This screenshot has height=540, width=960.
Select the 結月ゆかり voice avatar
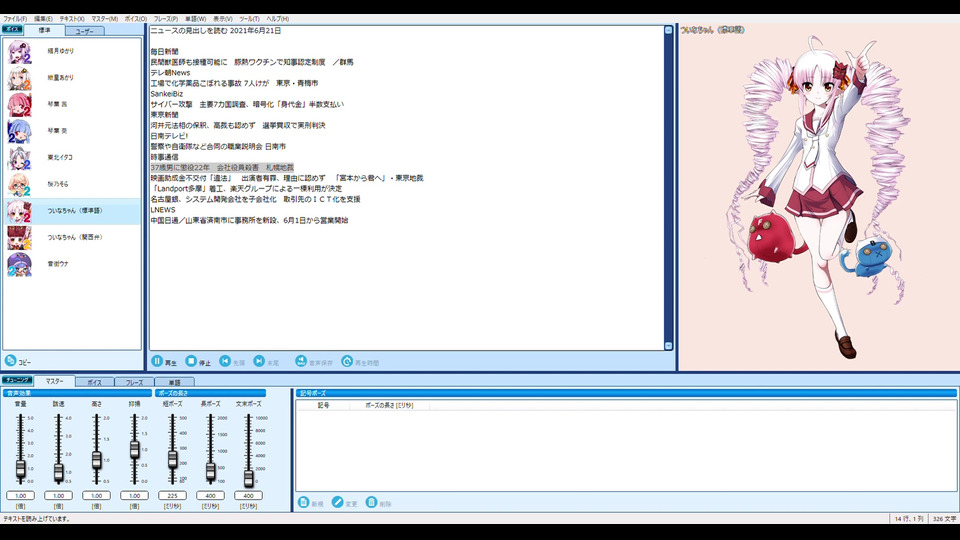coord(20,51)
